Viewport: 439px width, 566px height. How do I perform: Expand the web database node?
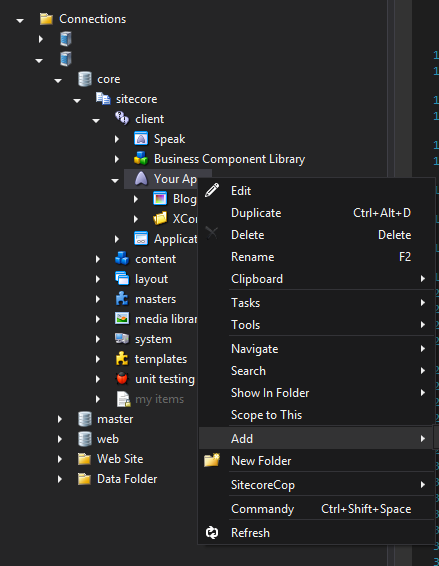click(60, 439)
